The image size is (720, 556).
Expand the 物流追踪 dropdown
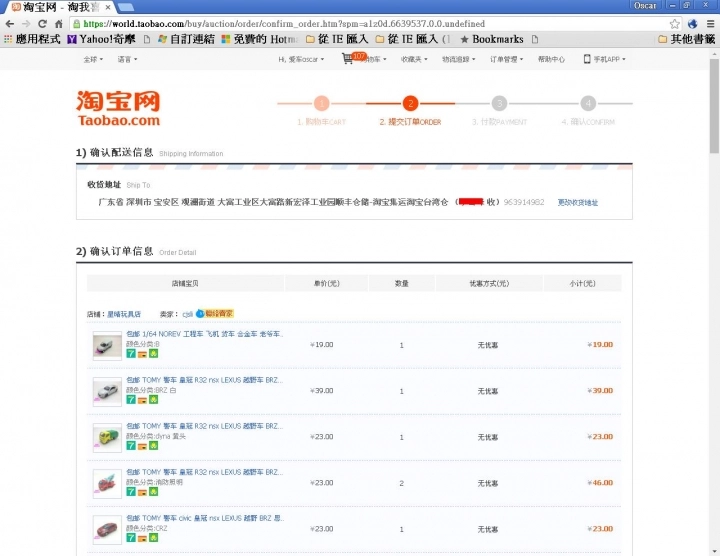(459, 59)
